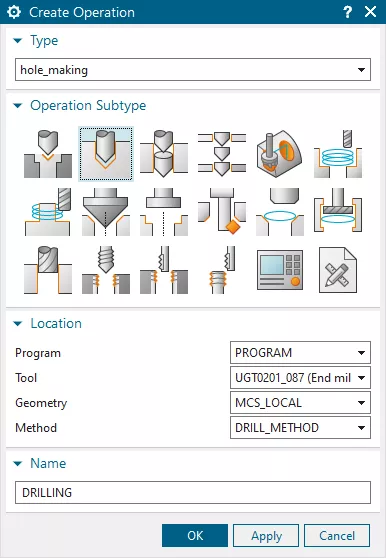Click the DRILLING name input field

coord(193,493)
